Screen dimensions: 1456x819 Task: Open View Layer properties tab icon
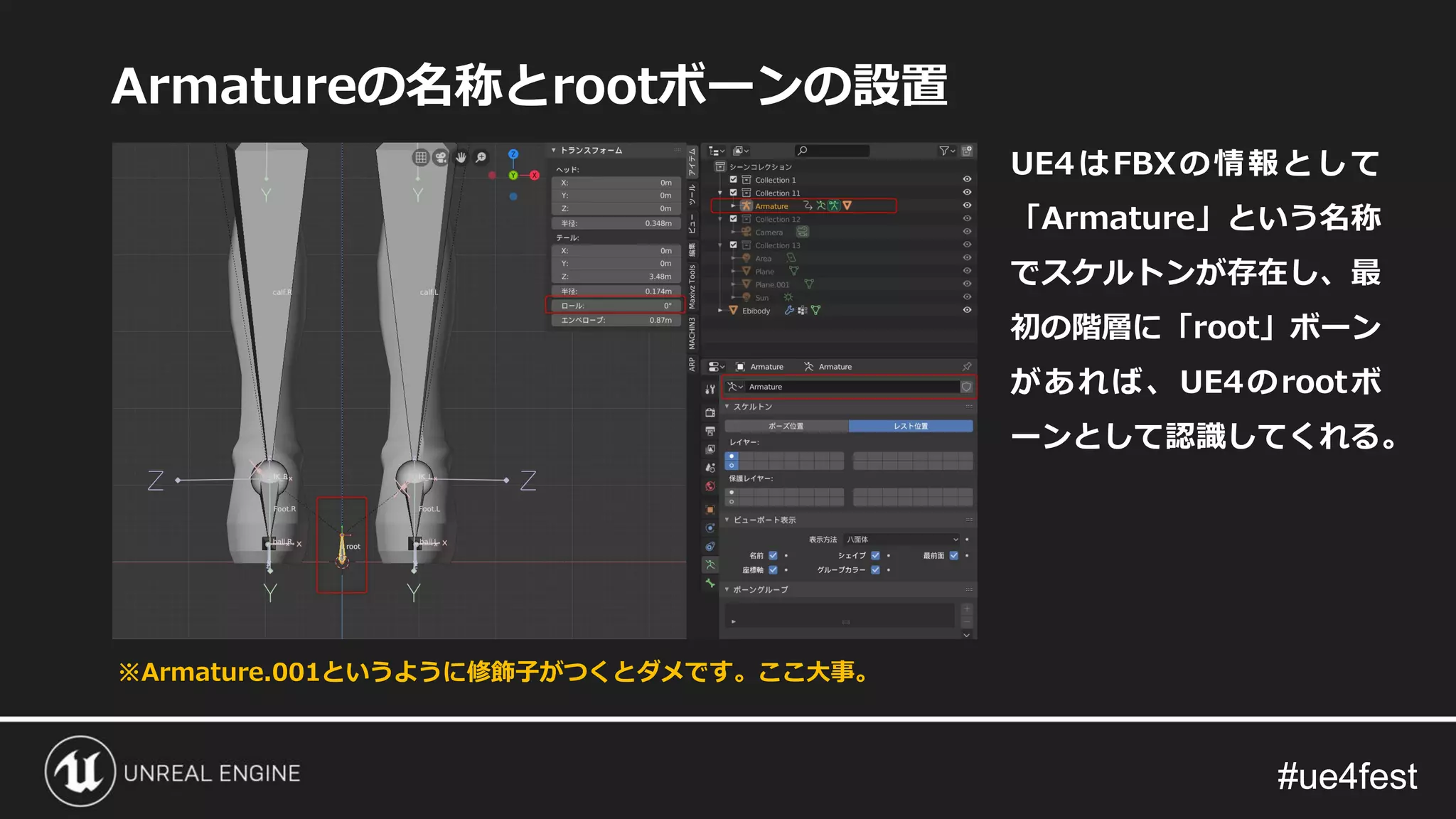(710, 449)
